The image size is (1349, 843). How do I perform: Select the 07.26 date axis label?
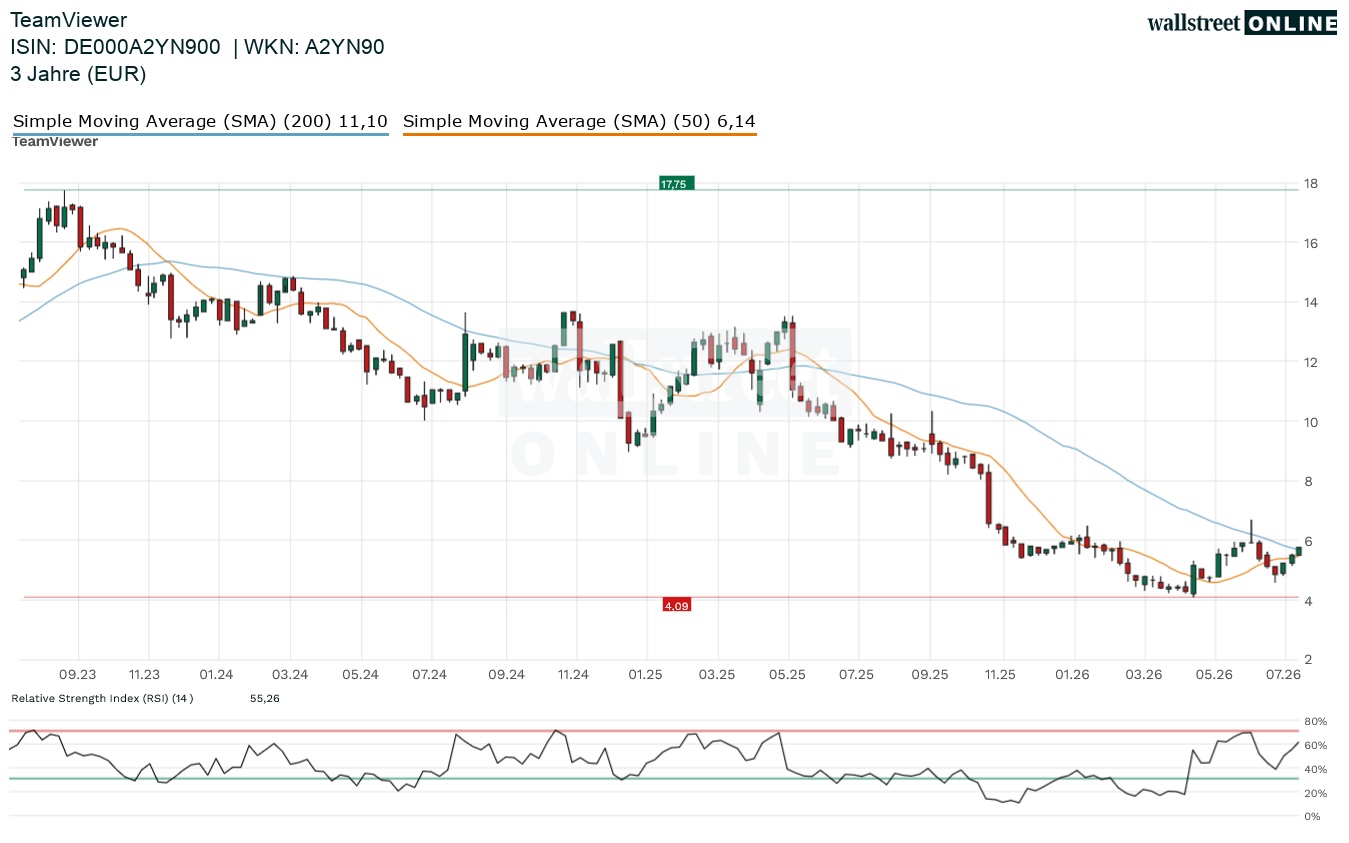1284,675
